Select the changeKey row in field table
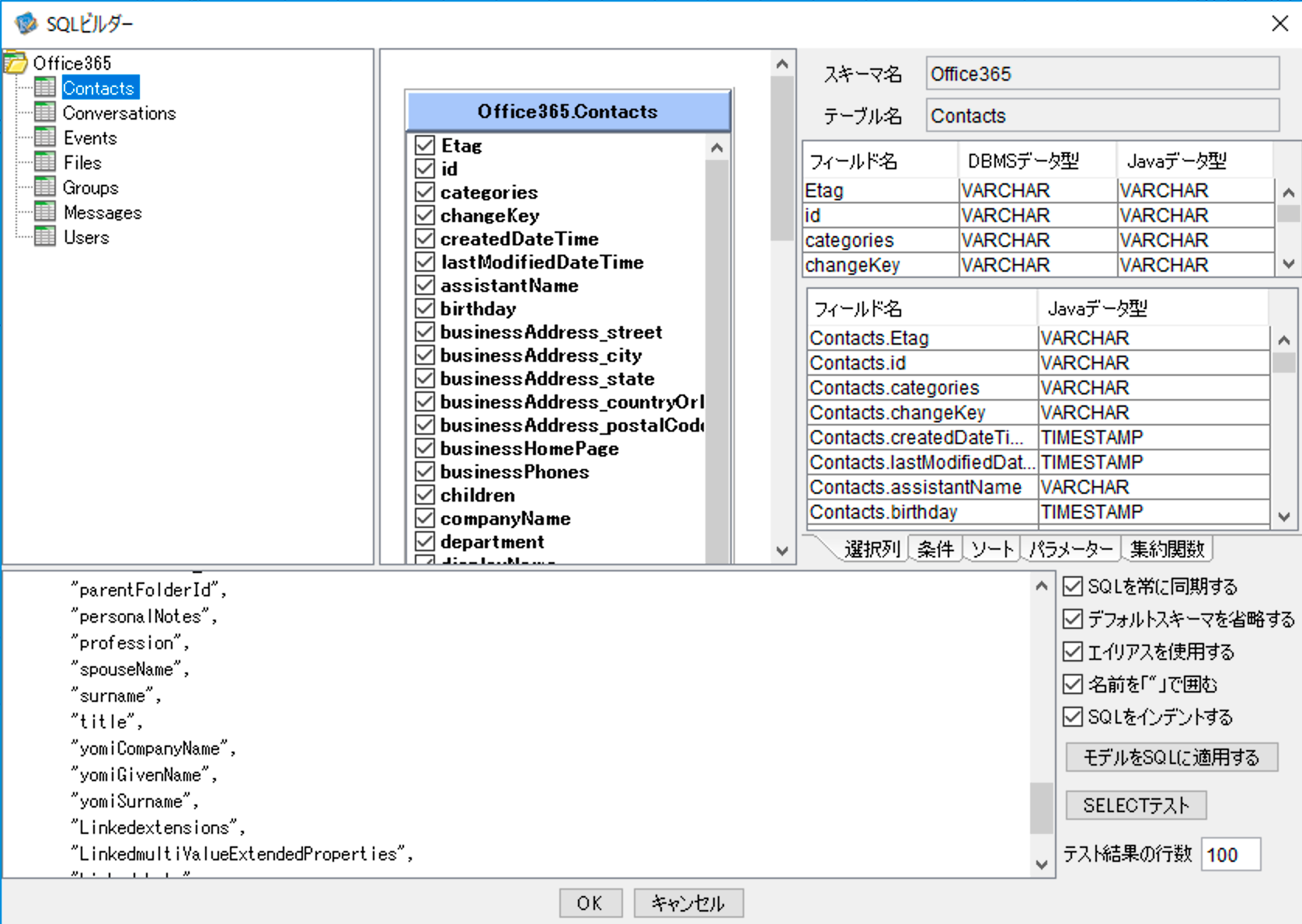Viewport: 1302px width, 924px height. (x=1038, y=265)
